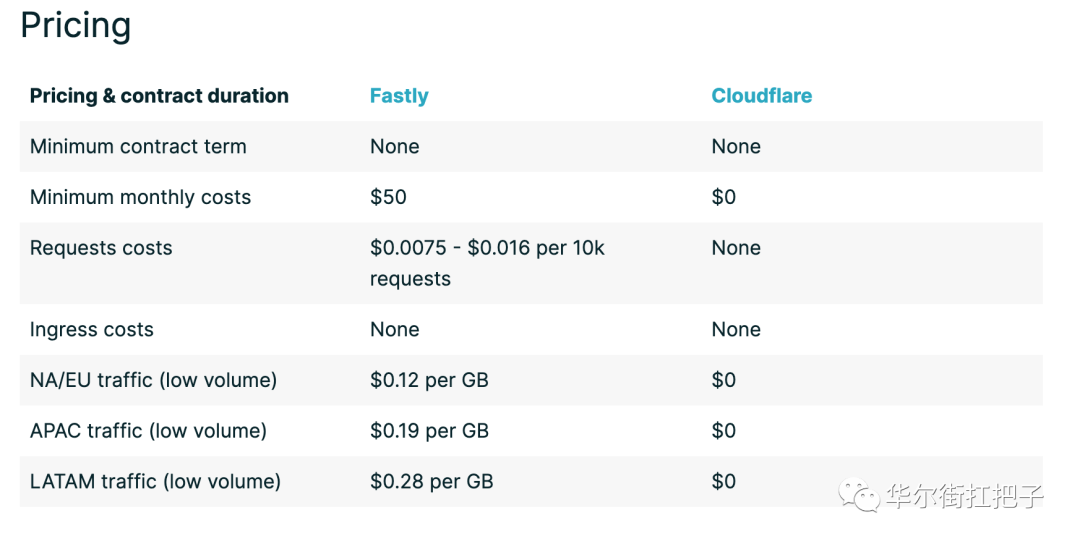Click the Minimum contract term row label
Viewport: 1080px width, 544px height.
pos(138,147)
